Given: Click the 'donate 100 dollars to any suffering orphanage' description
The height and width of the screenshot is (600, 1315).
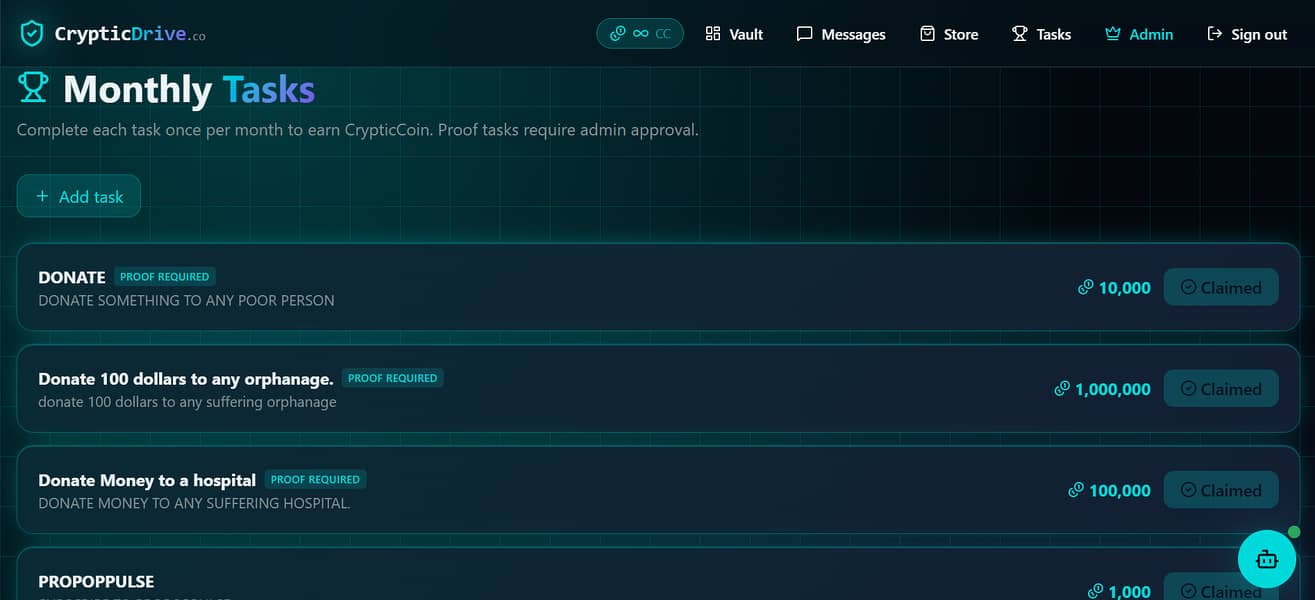Looking at the screenshot, I should click(187, 402).
